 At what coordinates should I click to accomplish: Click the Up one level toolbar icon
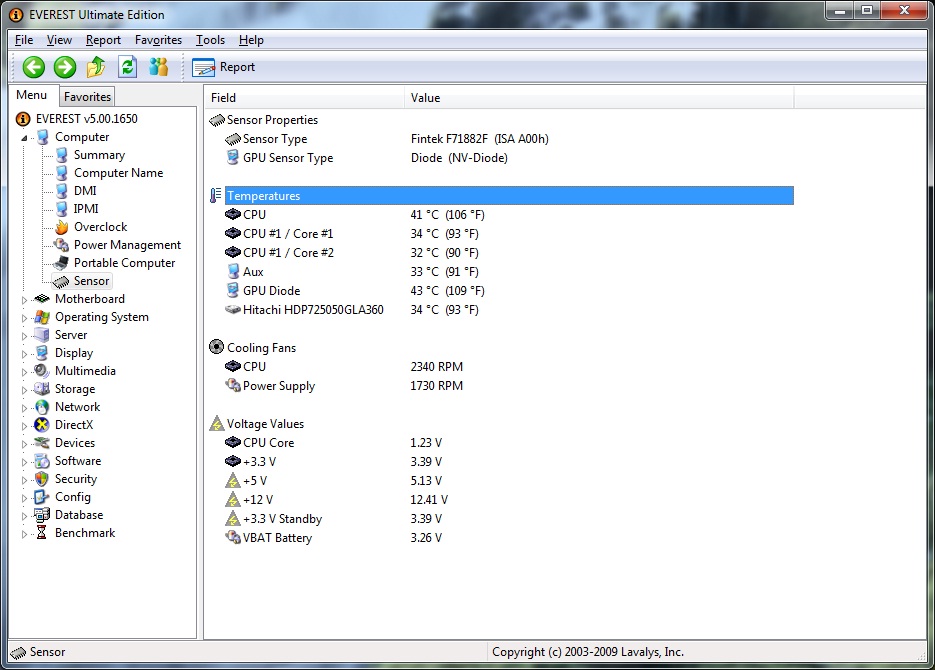click(x=96, y=67)
